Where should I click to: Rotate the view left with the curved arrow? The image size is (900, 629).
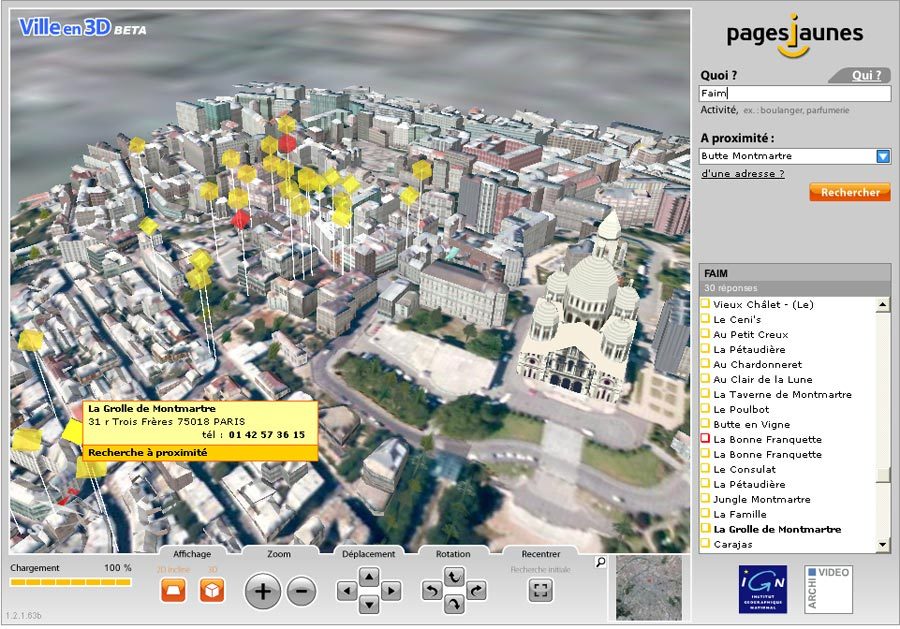pos(431,591)
